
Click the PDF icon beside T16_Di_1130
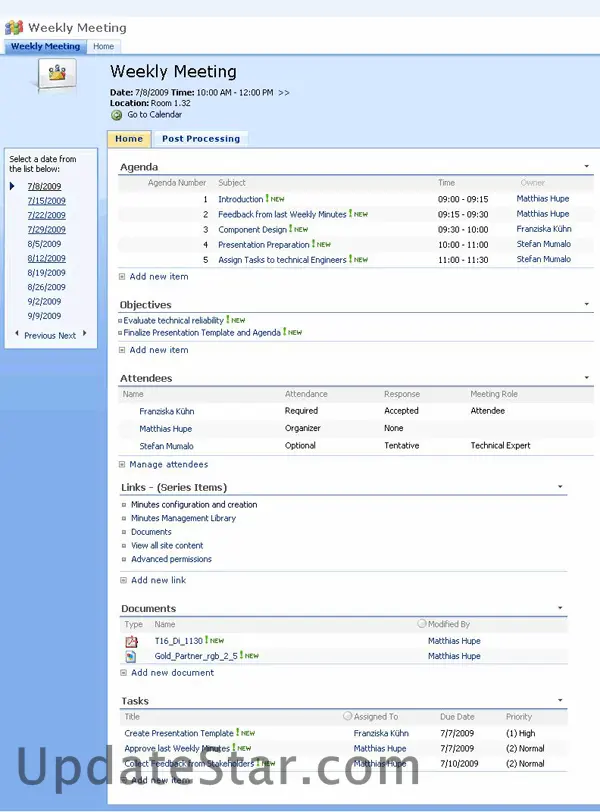pos(131,641)
